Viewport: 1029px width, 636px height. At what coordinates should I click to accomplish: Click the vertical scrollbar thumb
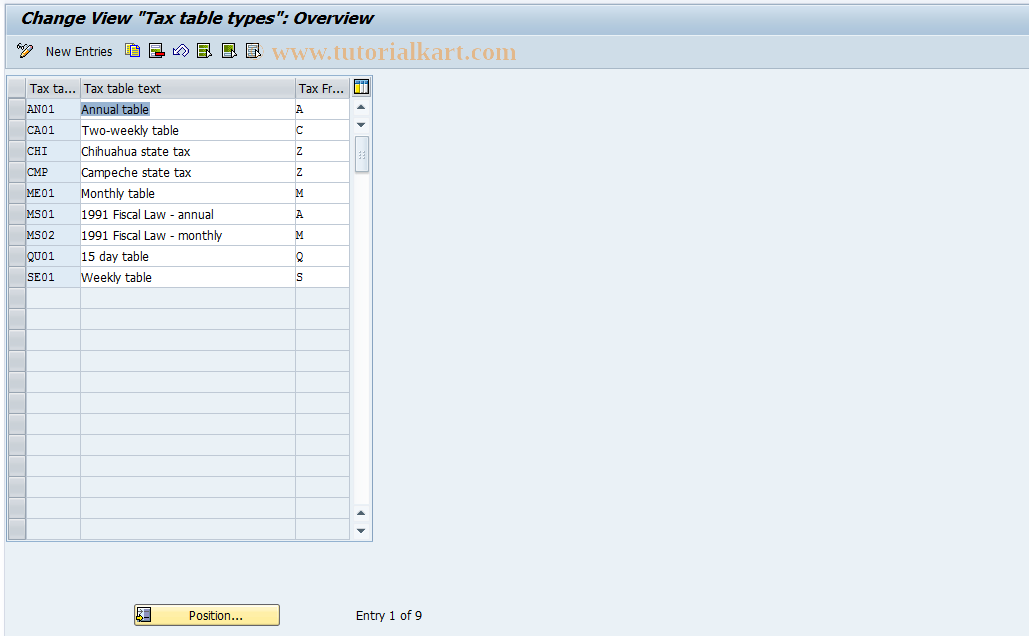point(362,154)
